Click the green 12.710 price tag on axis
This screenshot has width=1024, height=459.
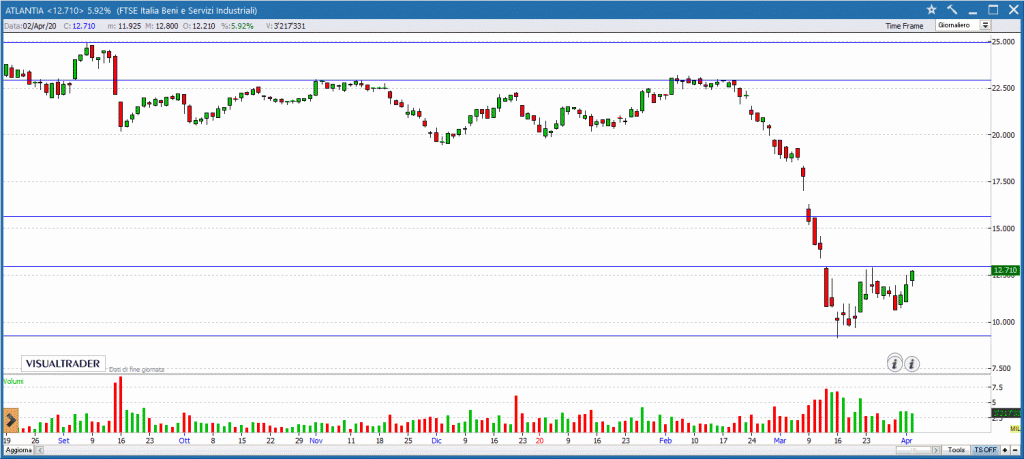(1004, 270)
